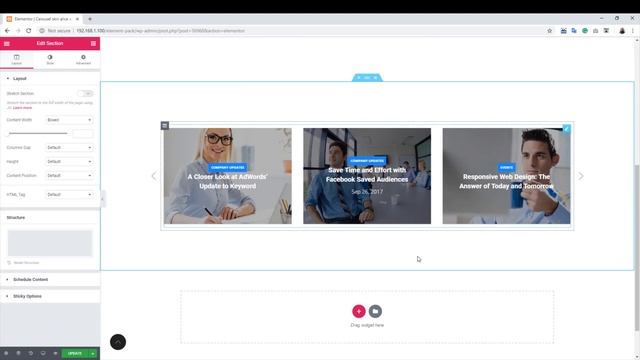This screenshot has width=640, height=360.
Task: Open the translate browser extension icon
Action: pos(574,31)
